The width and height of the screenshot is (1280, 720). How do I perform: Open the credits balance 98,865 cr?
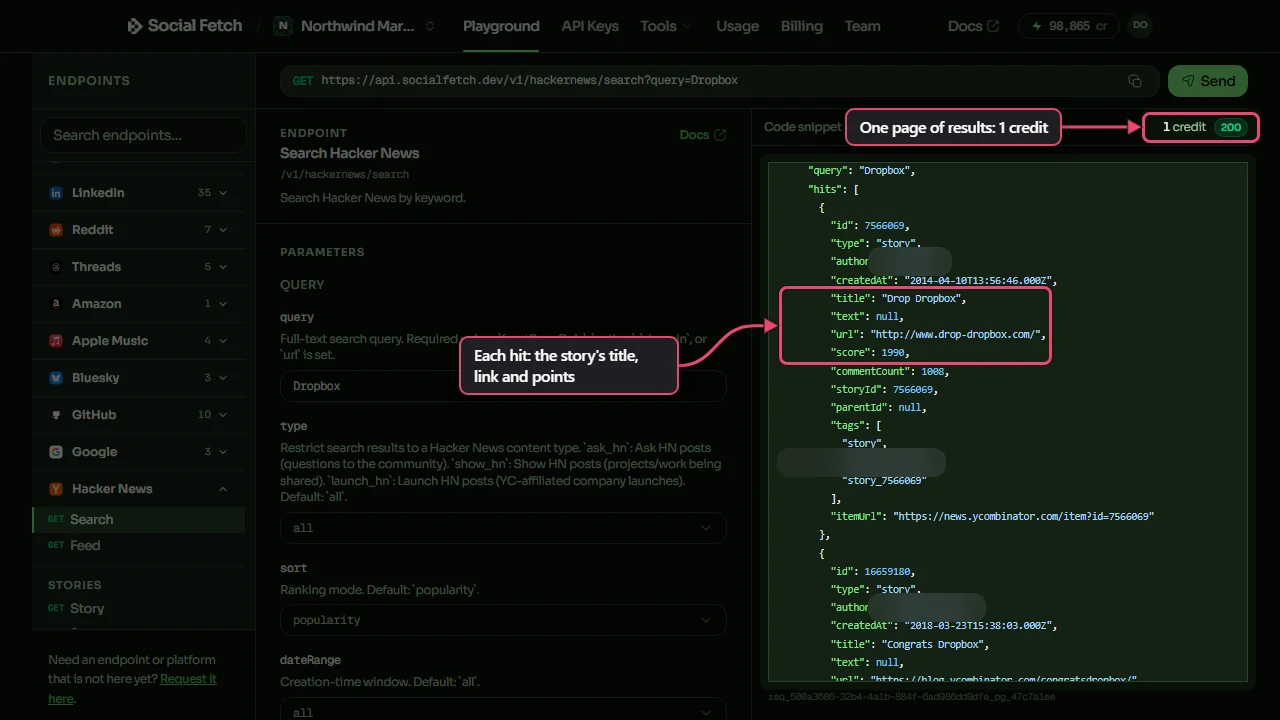pos(1068,26)
